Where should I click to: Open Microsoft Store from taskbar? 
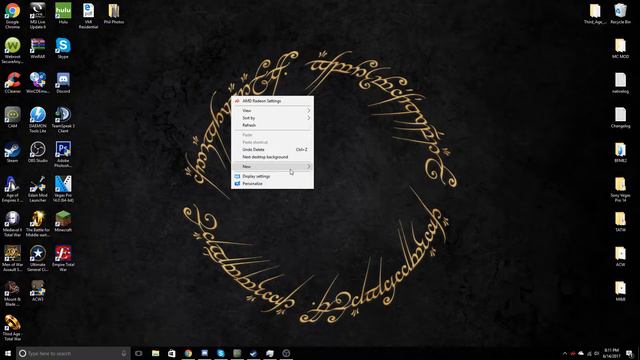172,353
